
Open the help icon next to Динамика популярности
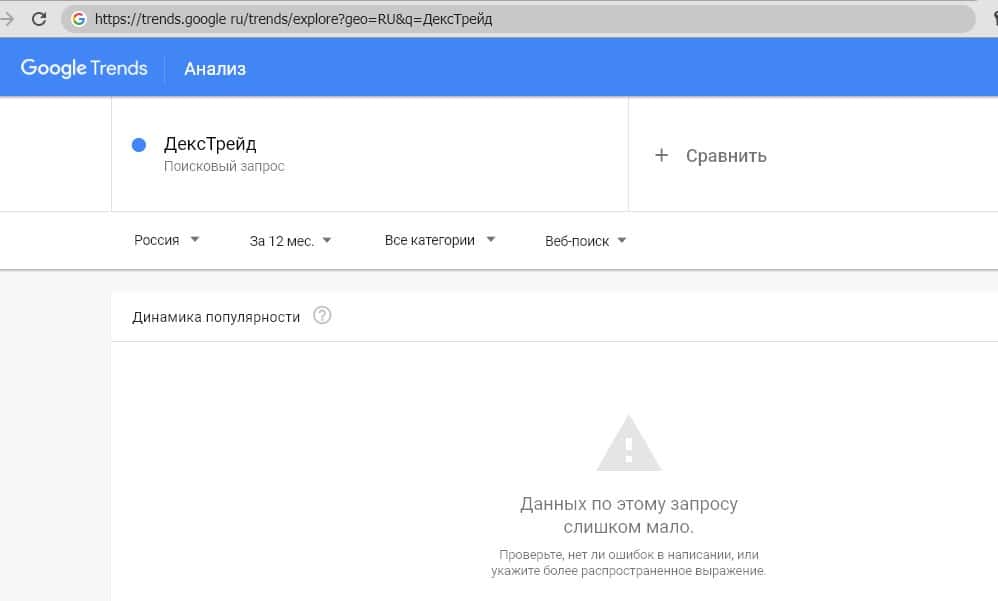point(322,316)
